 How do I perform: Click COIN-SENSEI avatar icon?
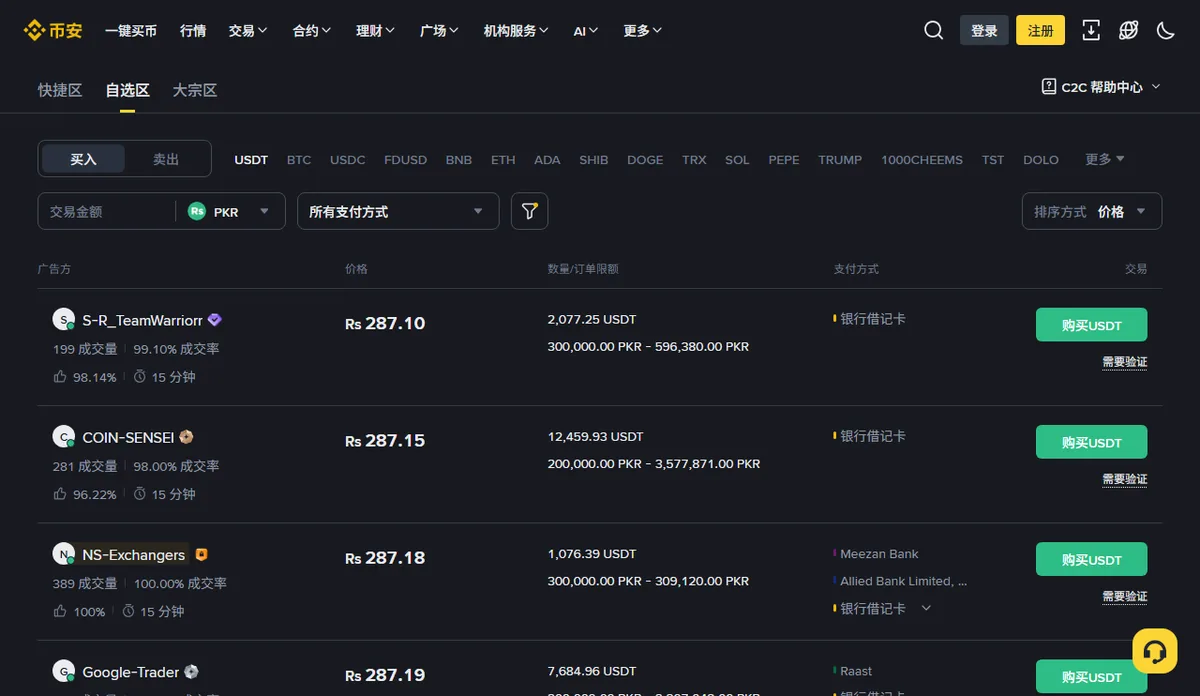64,437
